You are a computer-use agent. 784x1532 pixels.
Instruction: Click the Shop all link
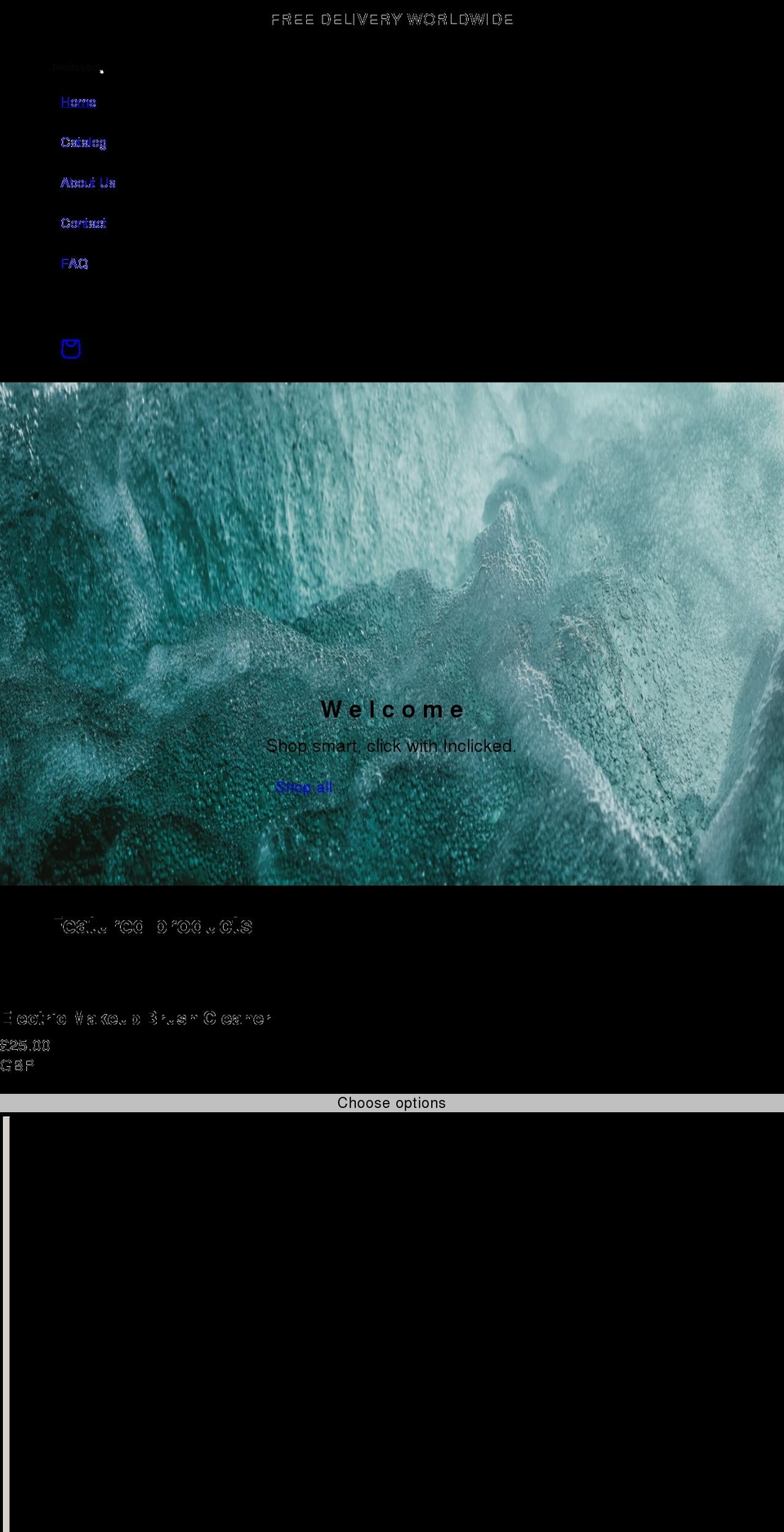tap(304, 788)
